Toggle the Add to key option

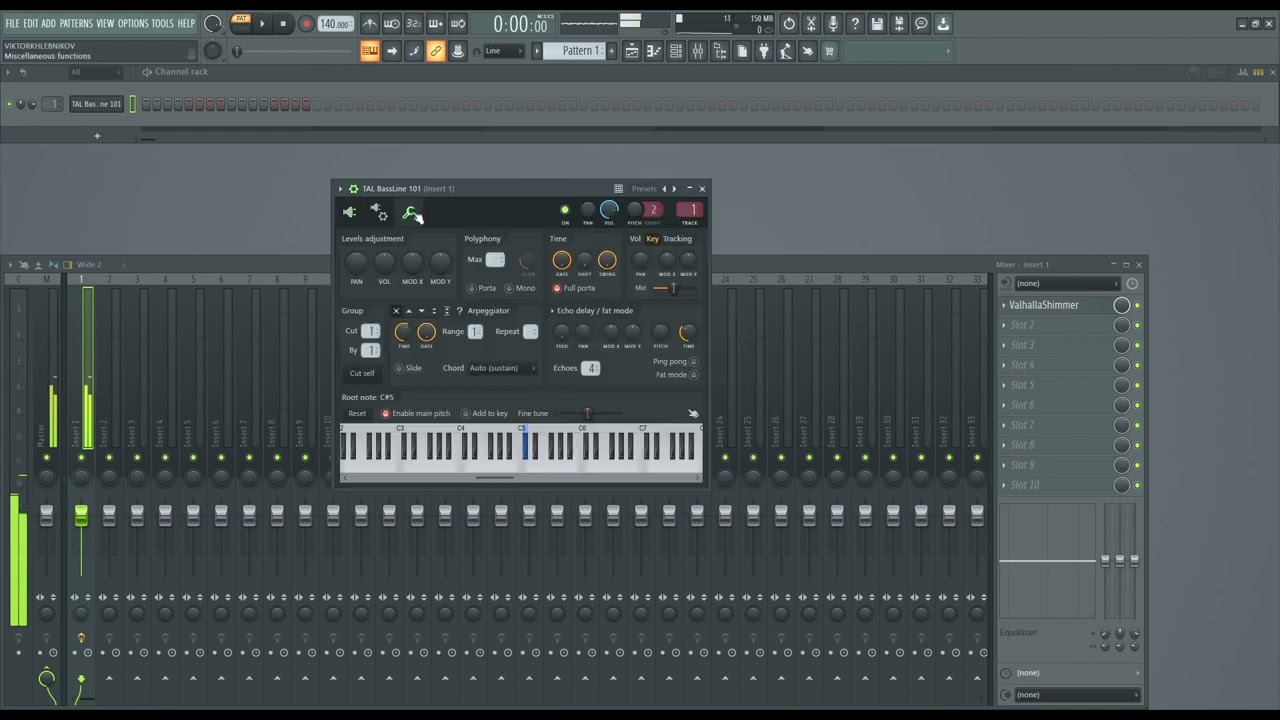click(x=465, y=413)
